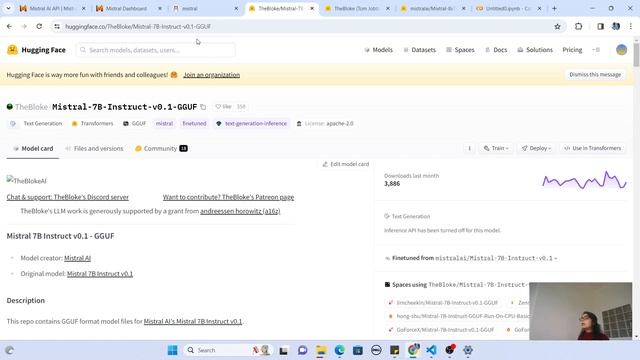This screenshot has width=640, height=360.
Task: Open the tab search chevron in Chrome
Action: click(x=8, y=8)
